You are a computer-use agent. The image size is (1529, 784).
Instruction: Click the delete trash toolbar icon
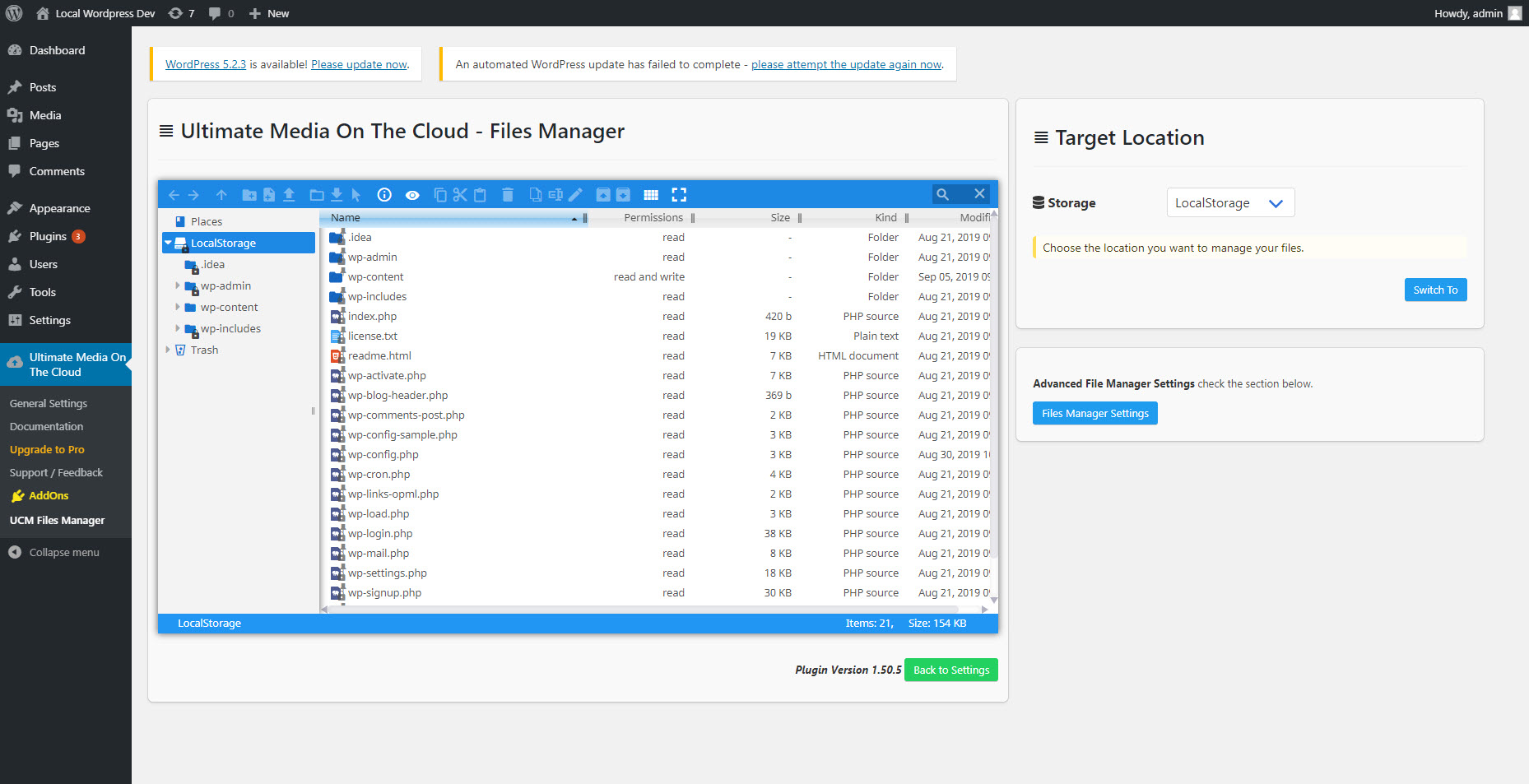click(508, 195)
